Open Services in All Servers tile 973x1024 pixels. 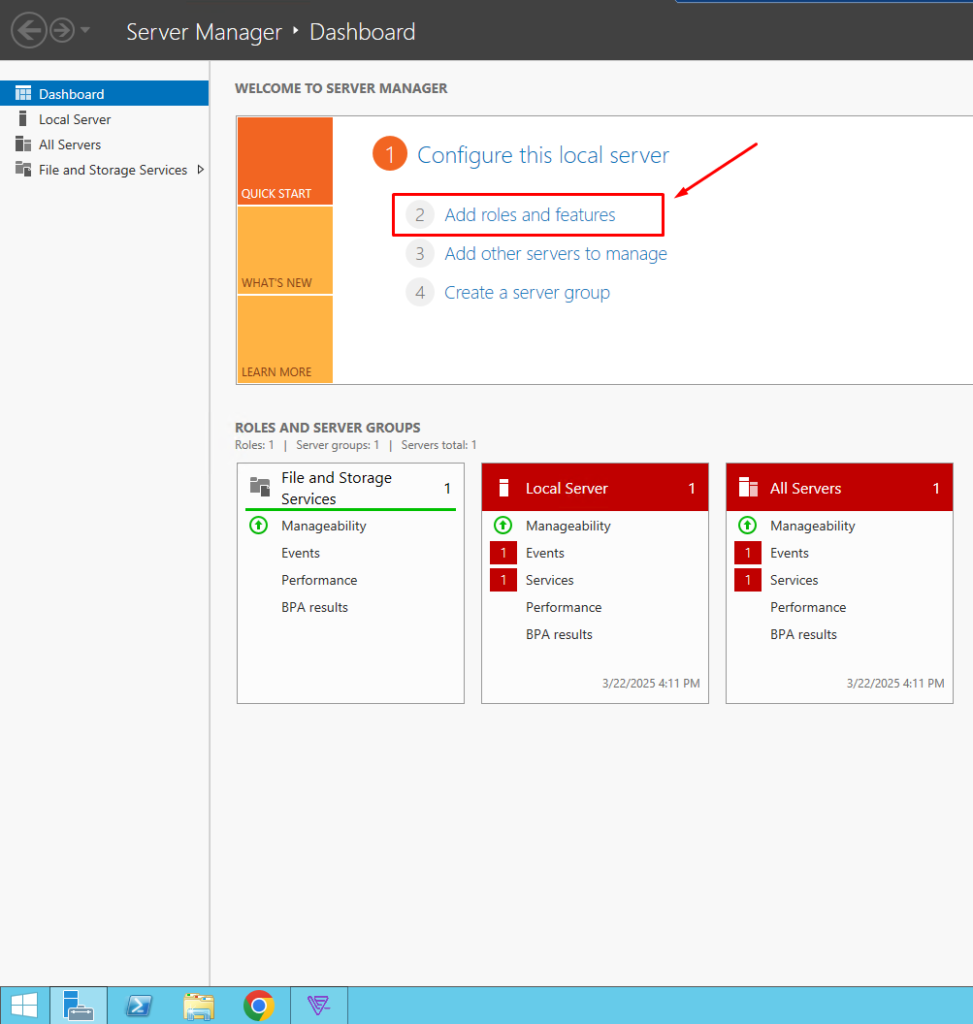tap(793, 580)
